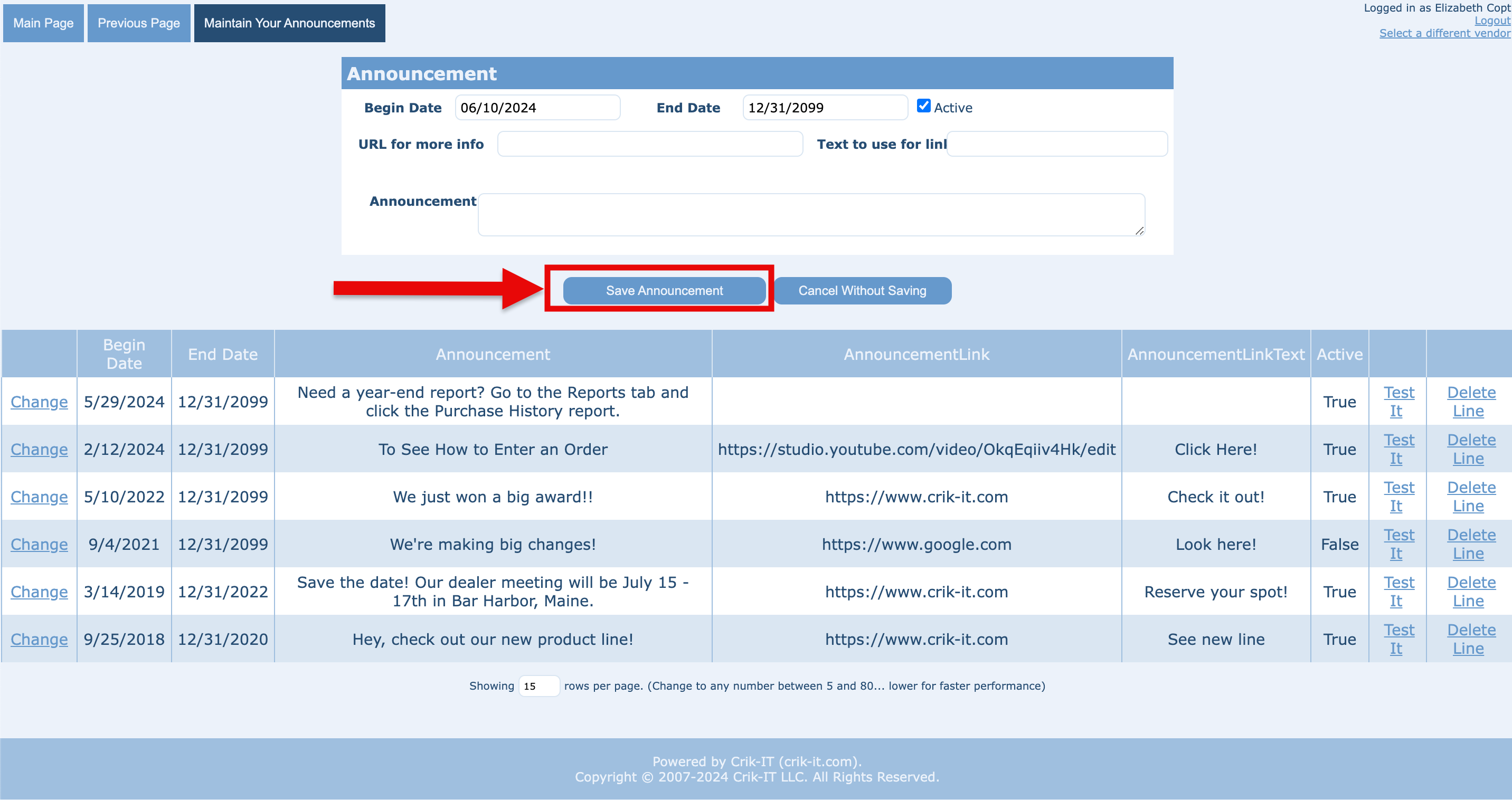The width and height of the screenshot is (1512, 800).
Task: Open the Previous Page tab
Action: [138, 23]
